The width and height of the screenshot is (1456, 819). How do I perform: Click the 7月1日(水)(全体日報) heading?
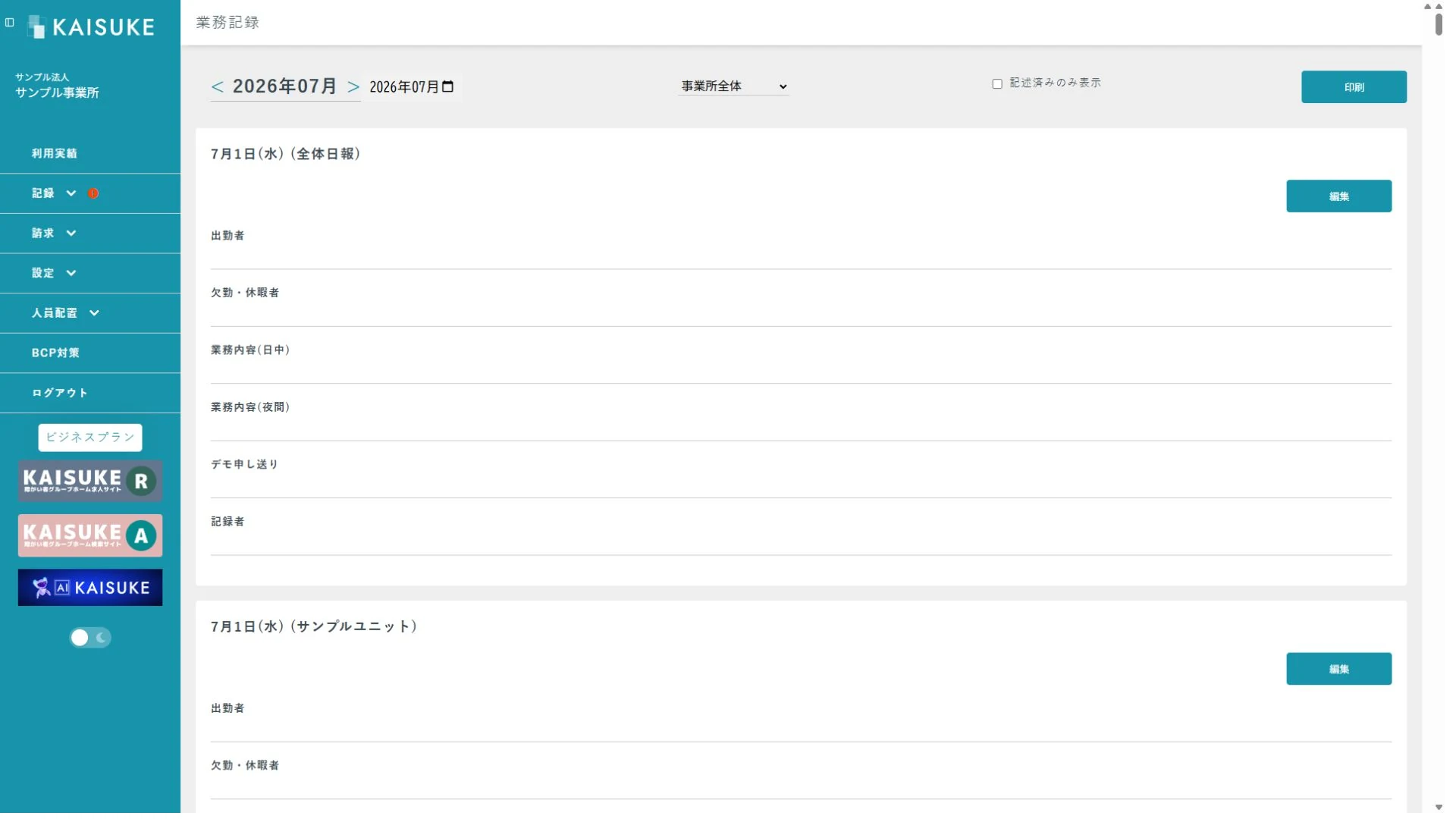pyautogui.click(x=285, y=154)
